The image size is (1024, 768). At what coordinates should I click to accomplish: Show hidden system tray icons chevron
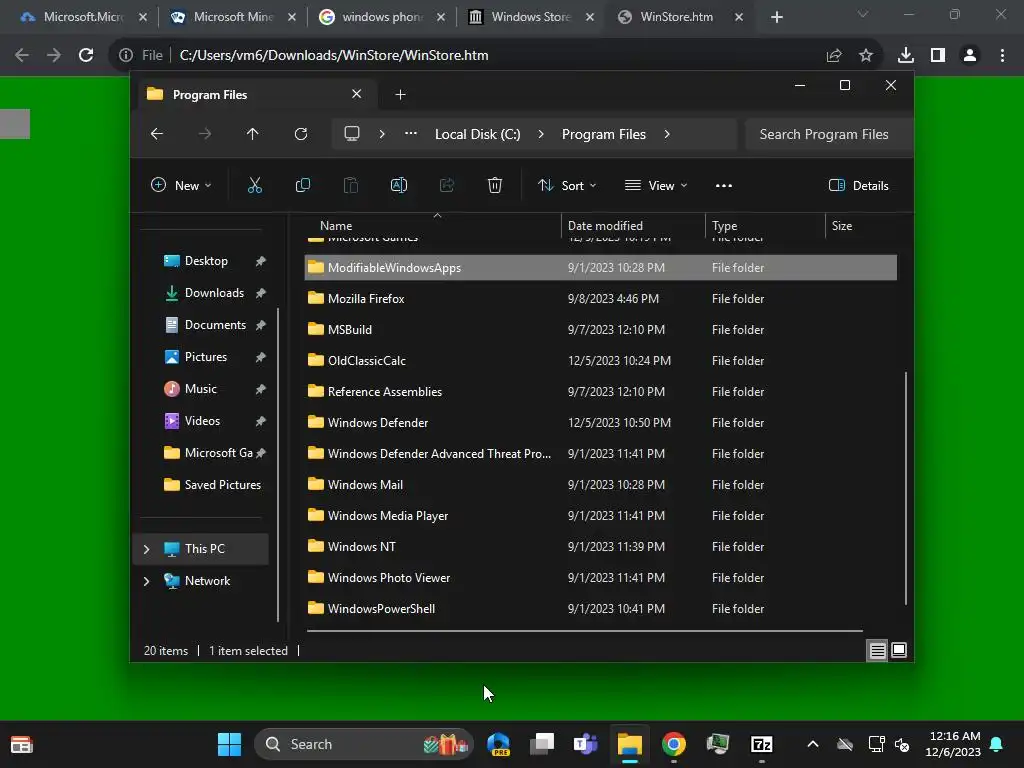coord(813,744)
